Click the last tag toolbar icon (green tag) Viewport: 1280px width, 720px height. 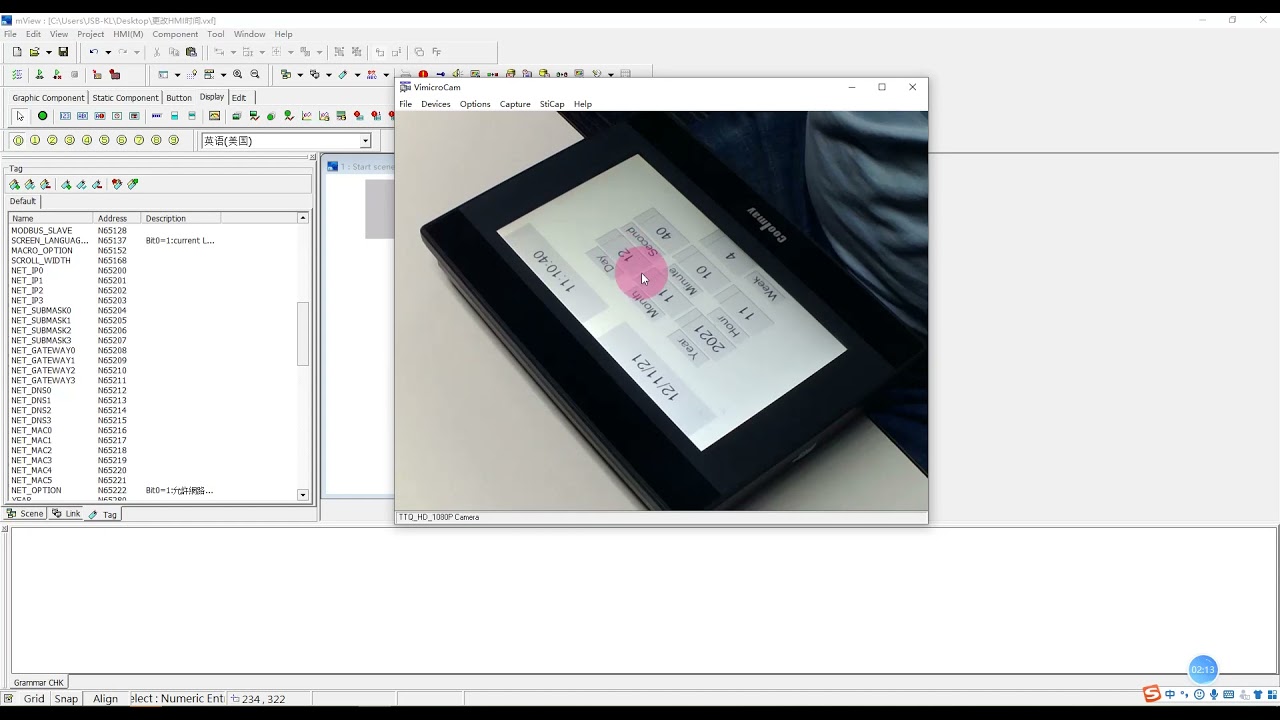pos(133,184)
